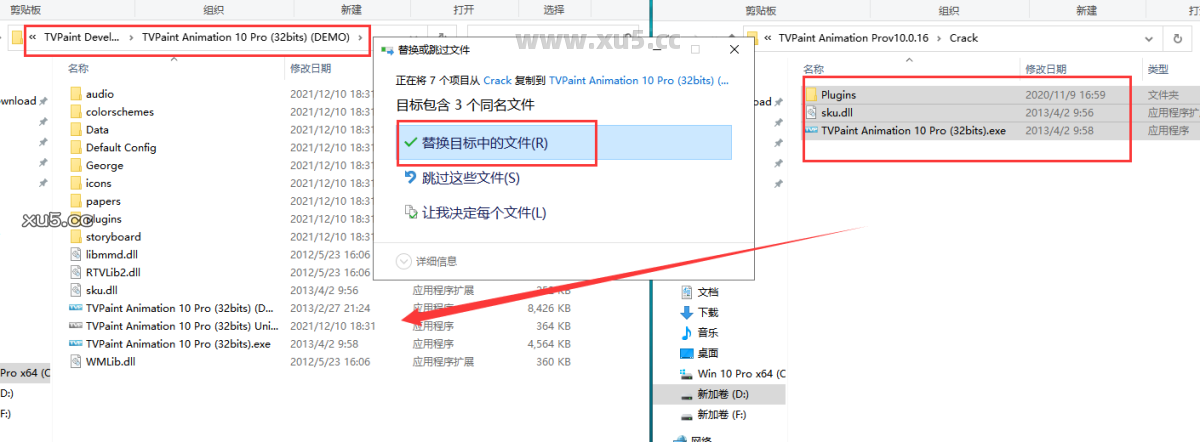Click the Plugins folder icon in Crack window
Image resolution: width=1200 pixels, height=442 pixels.
[x=811, y=95]
